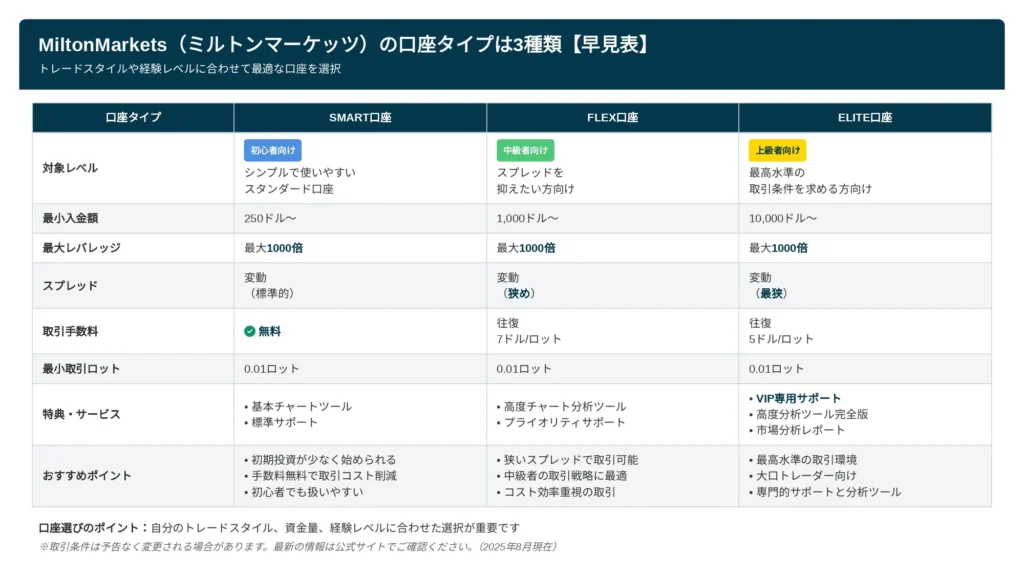Image resolution: width=1024 pixels, height=576 pixels.
Task: Click the italic footnote starting "※取引条件は"
Action: (297, 547)
